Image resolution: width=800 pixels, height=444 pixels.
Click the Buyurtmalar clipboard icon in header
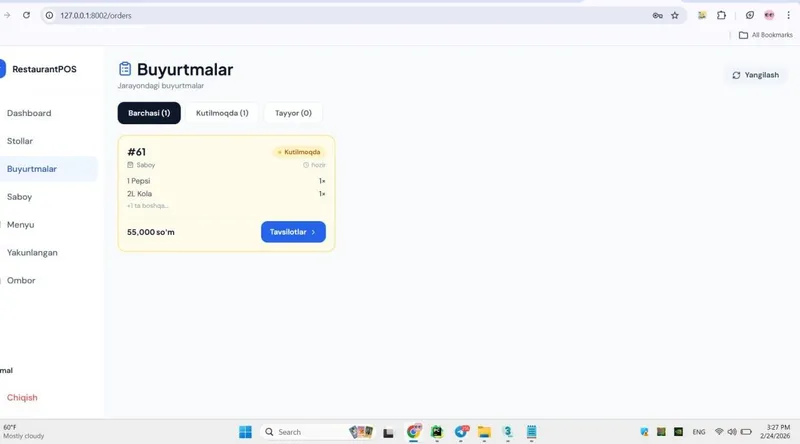(125, 69)
